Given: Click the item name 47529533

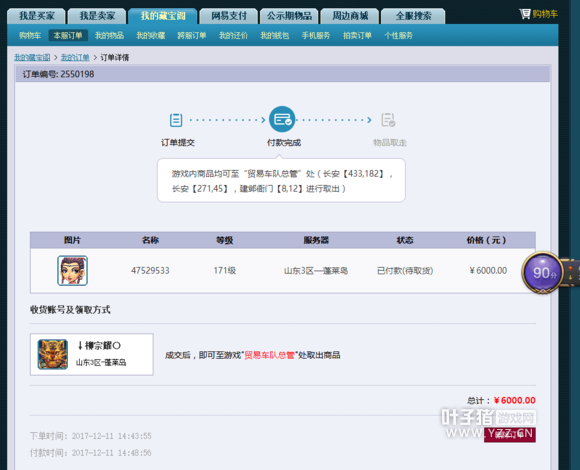Looking at the screenshot, I should point(150,271).
